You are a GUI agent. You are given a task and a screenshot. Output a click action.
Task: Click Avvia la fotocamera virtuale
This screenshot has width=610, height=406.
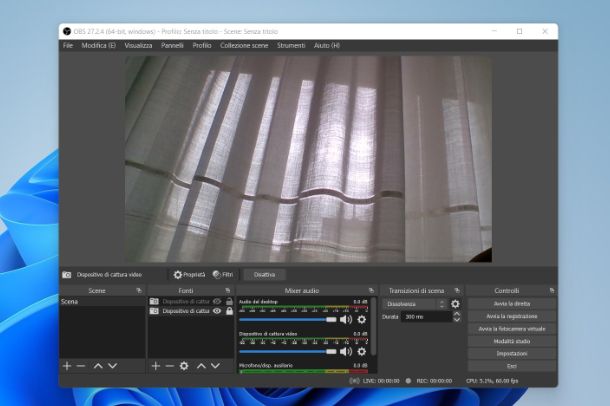click(x=512, y=329)
